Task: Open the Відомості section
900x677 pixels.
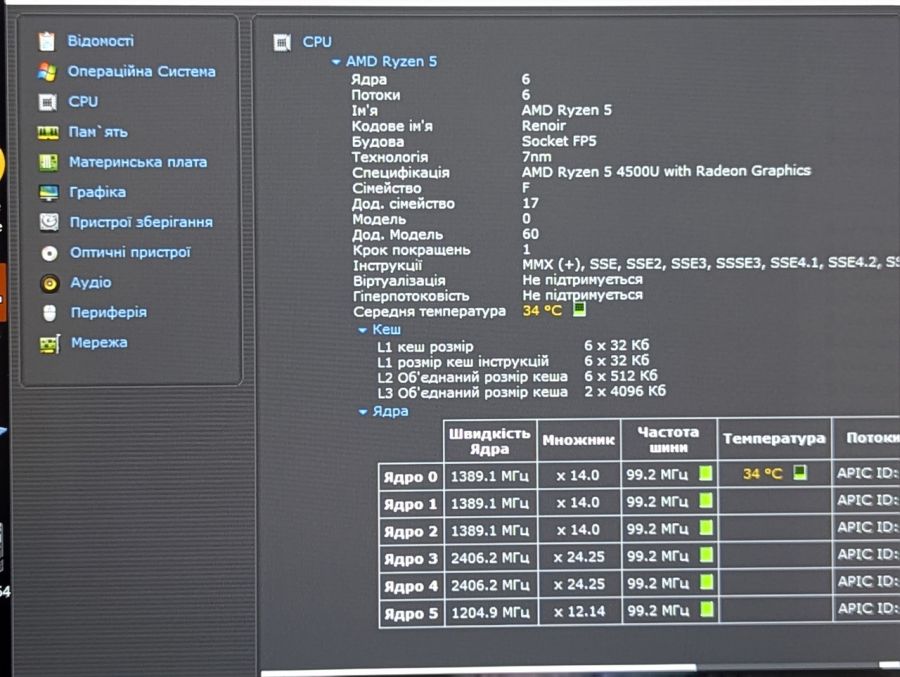Action: 100,41
